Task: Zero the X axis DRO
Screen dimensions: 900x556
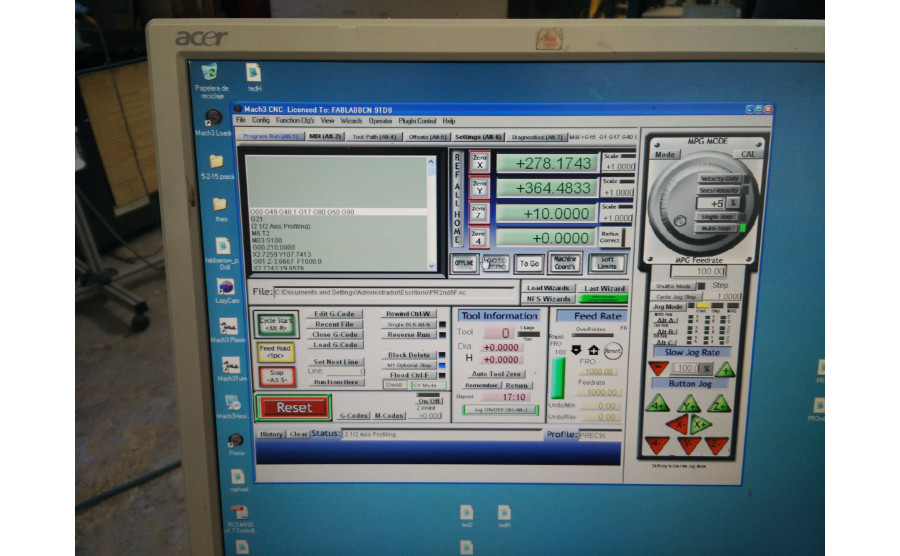Action: (479, 162)
